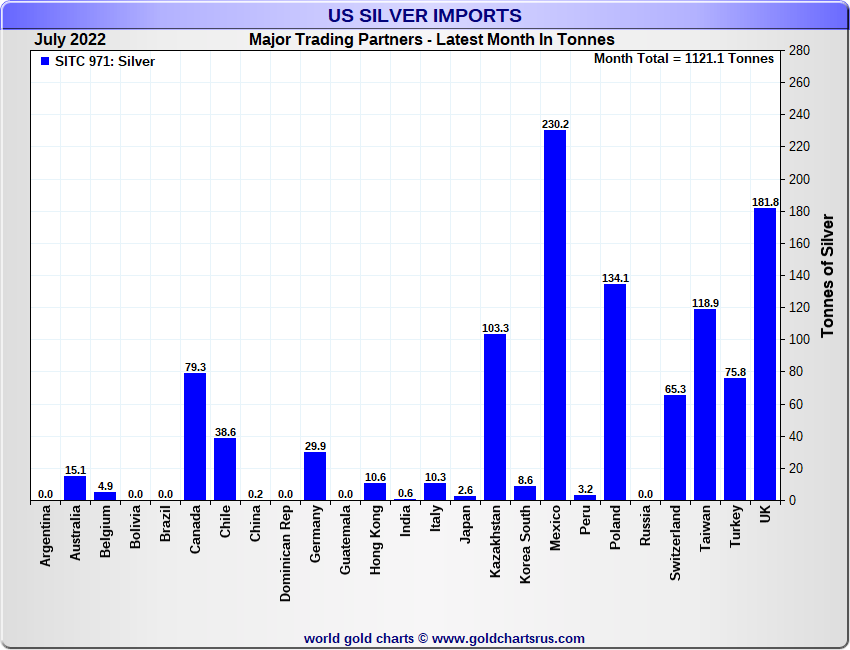
Task: Click the '65.3' value label above Switzerland
Action: (675, 389)
